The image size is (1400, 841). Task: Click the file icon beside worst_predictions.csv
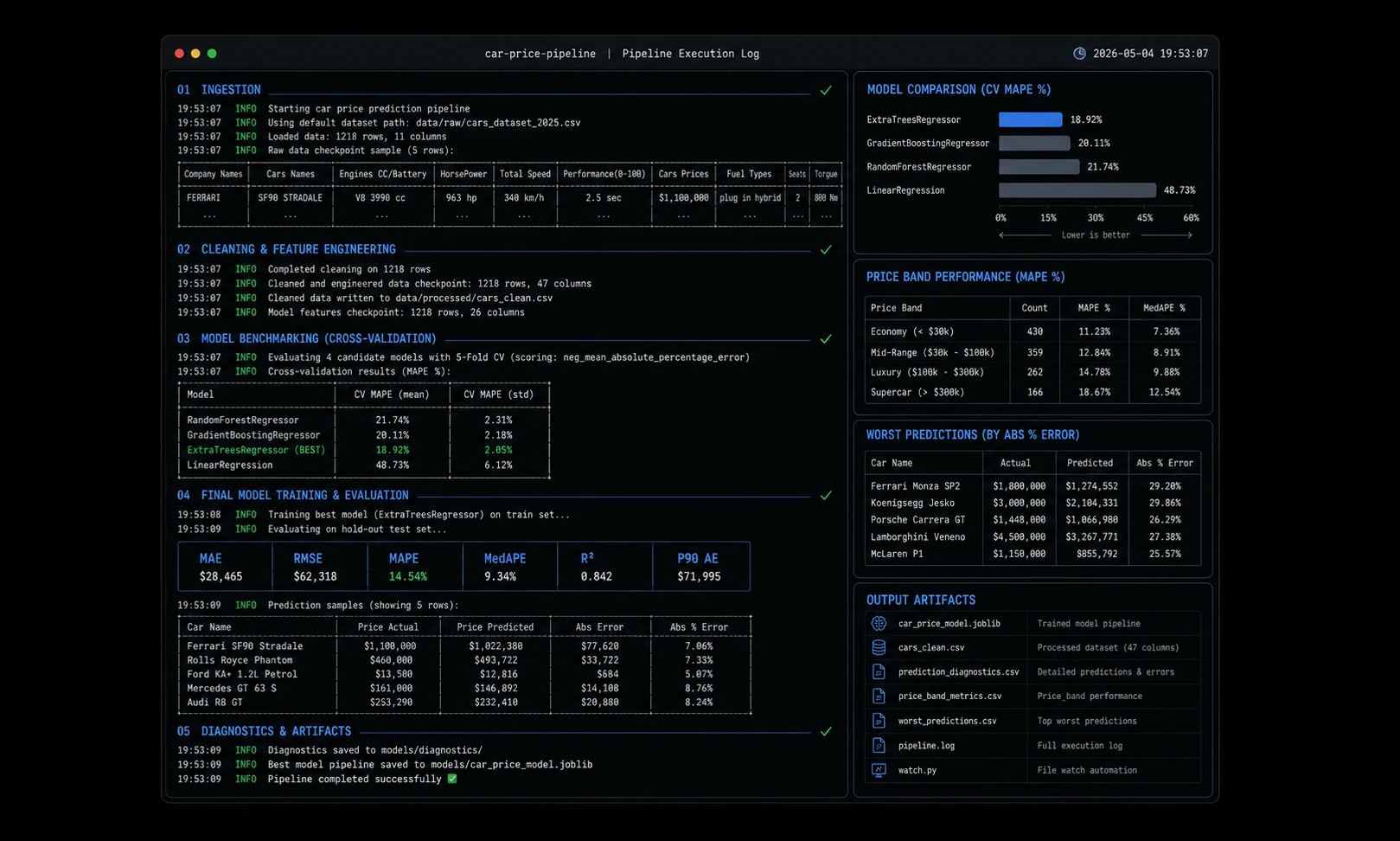(879, 721)
